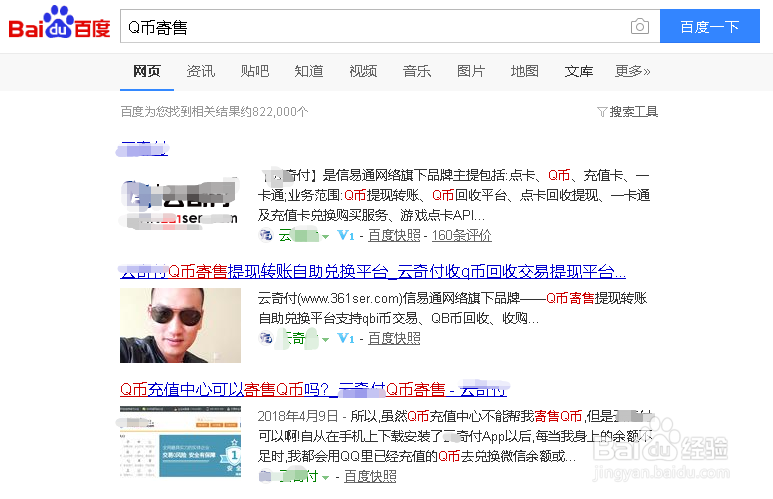Expand second result's green source dropdown arrow
This screenshot has height=499, width=773.
pyautogui.click(x=325, y=340)
